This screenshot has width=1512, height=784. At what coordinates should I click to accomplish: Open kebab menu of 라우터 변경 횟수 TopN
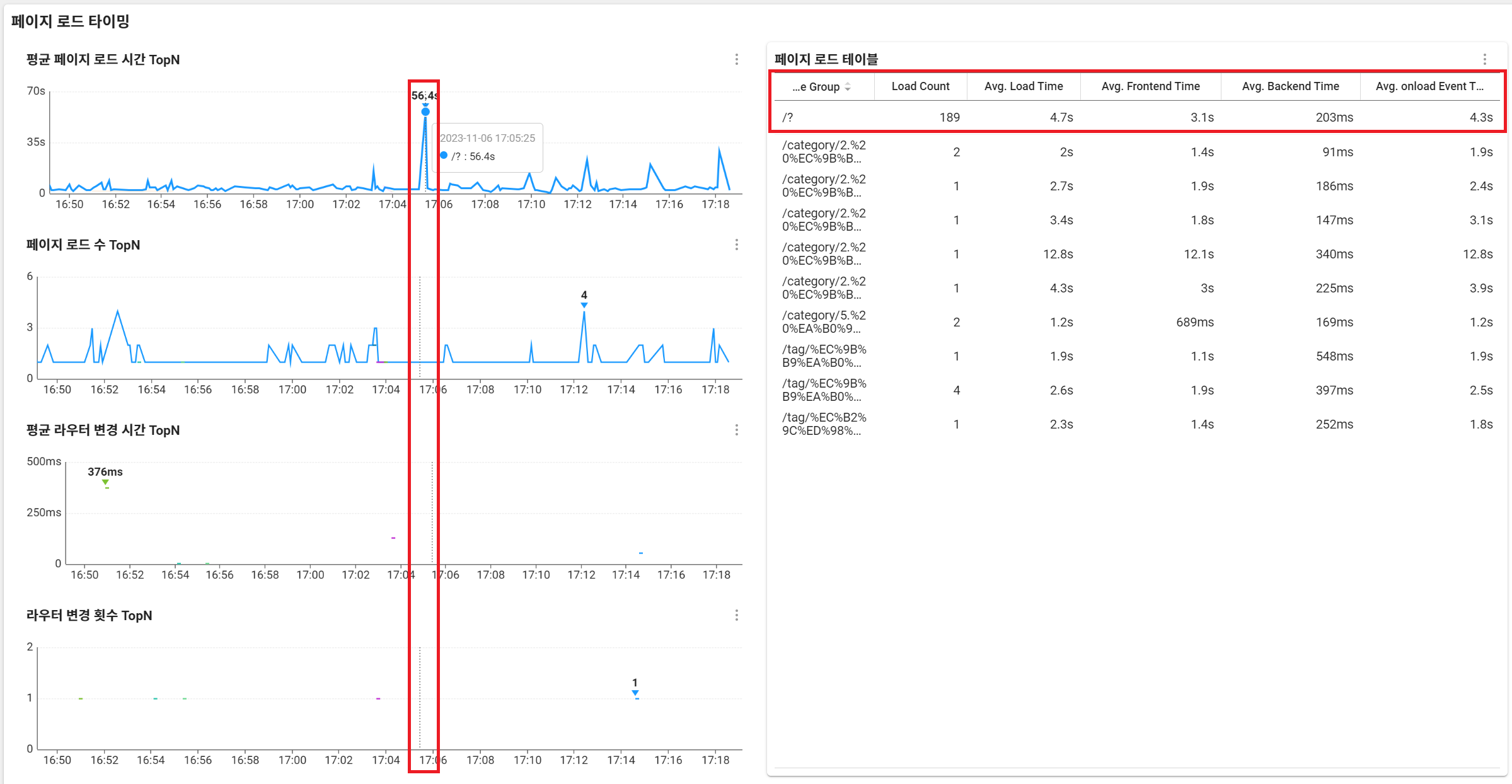pyautogui.click(x=736, y=615)
